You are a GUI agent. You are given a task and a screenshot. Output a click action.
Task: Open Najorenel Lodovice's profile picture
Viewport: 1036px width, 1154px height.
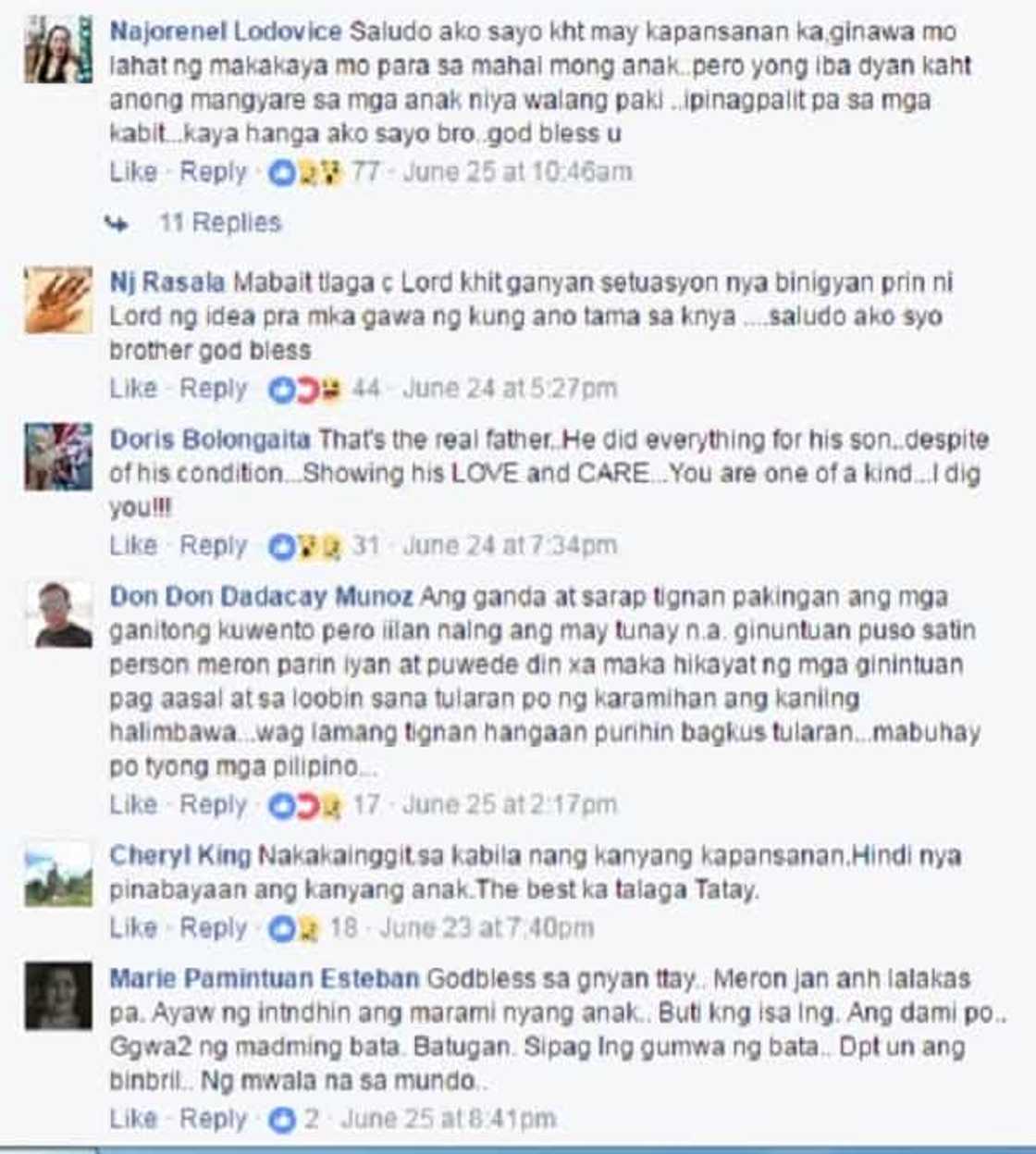coord(57,49)
